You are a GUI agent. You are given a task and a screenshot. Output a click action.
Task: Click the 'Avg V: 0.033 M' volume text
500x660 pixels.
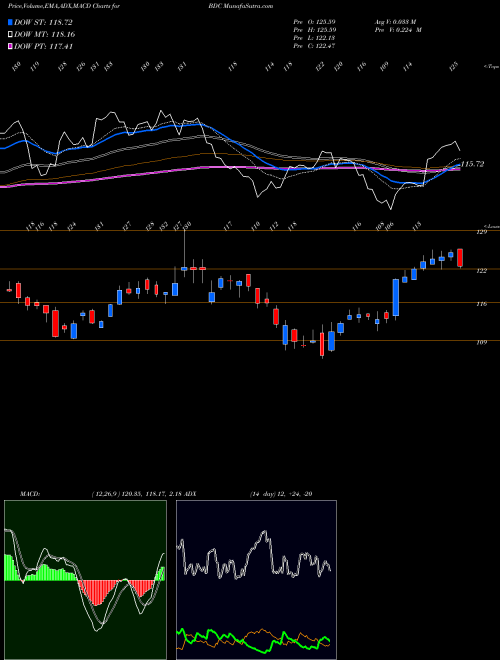[394, 21]
